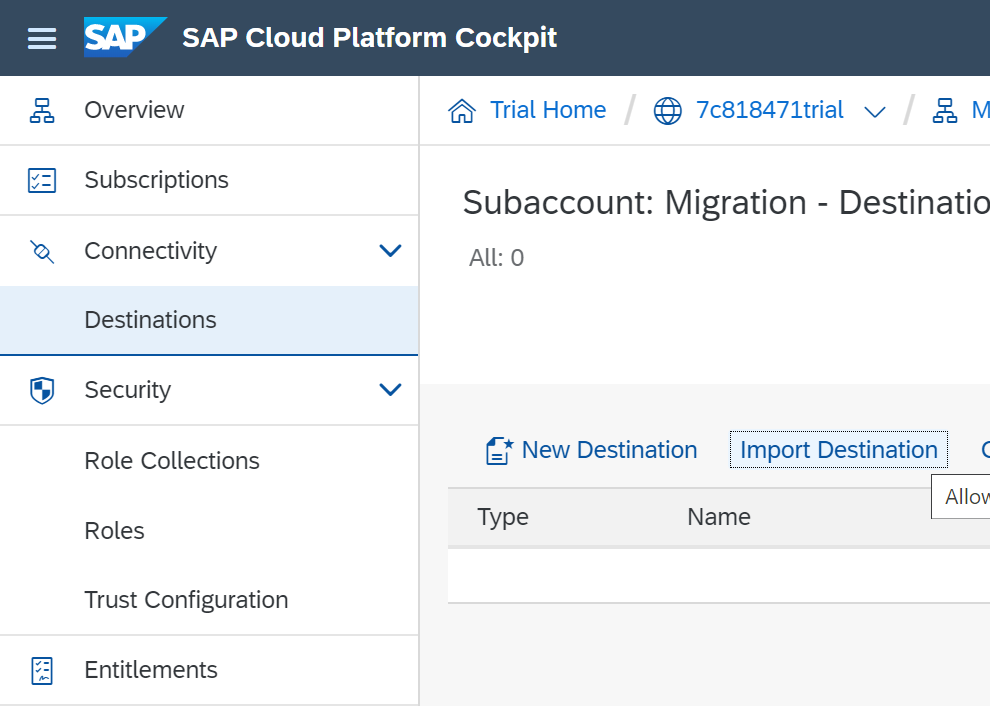Click the Security menu label
The width and height of the screenshot is (990, 706).
point(128,390)
